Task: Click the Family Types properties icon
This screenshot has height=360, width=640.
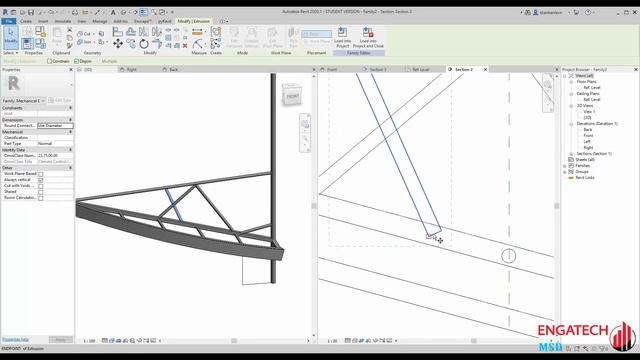Action: click(x=40, y=43)
